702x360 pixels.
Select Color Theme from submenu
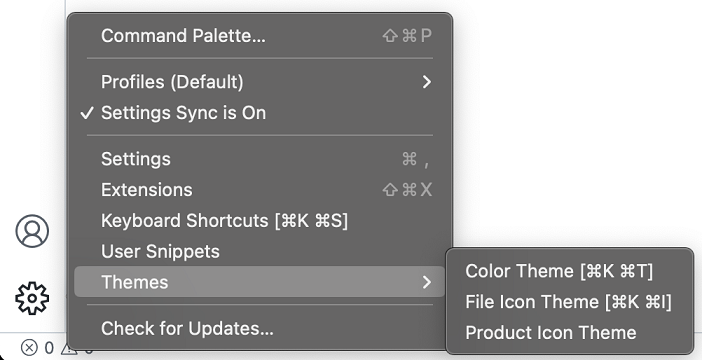pyautogui.click(x=569, y=271)
